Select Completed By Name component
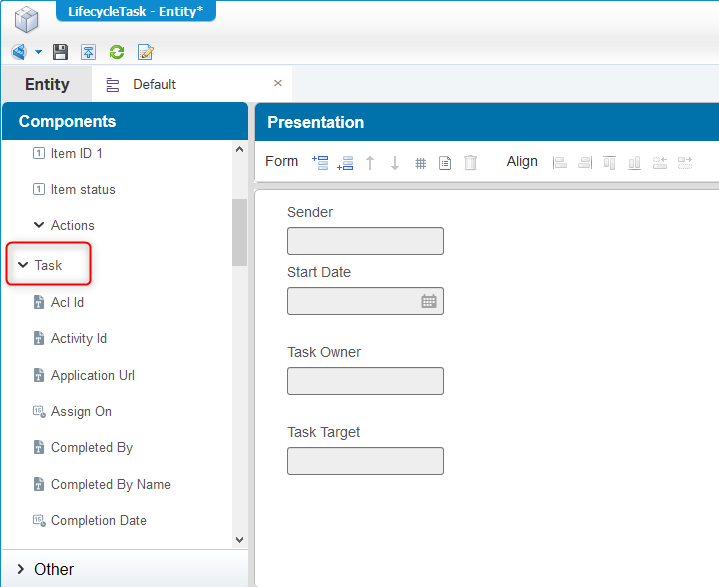The height and width of the screenshot is (587, 719). point(111,484)
